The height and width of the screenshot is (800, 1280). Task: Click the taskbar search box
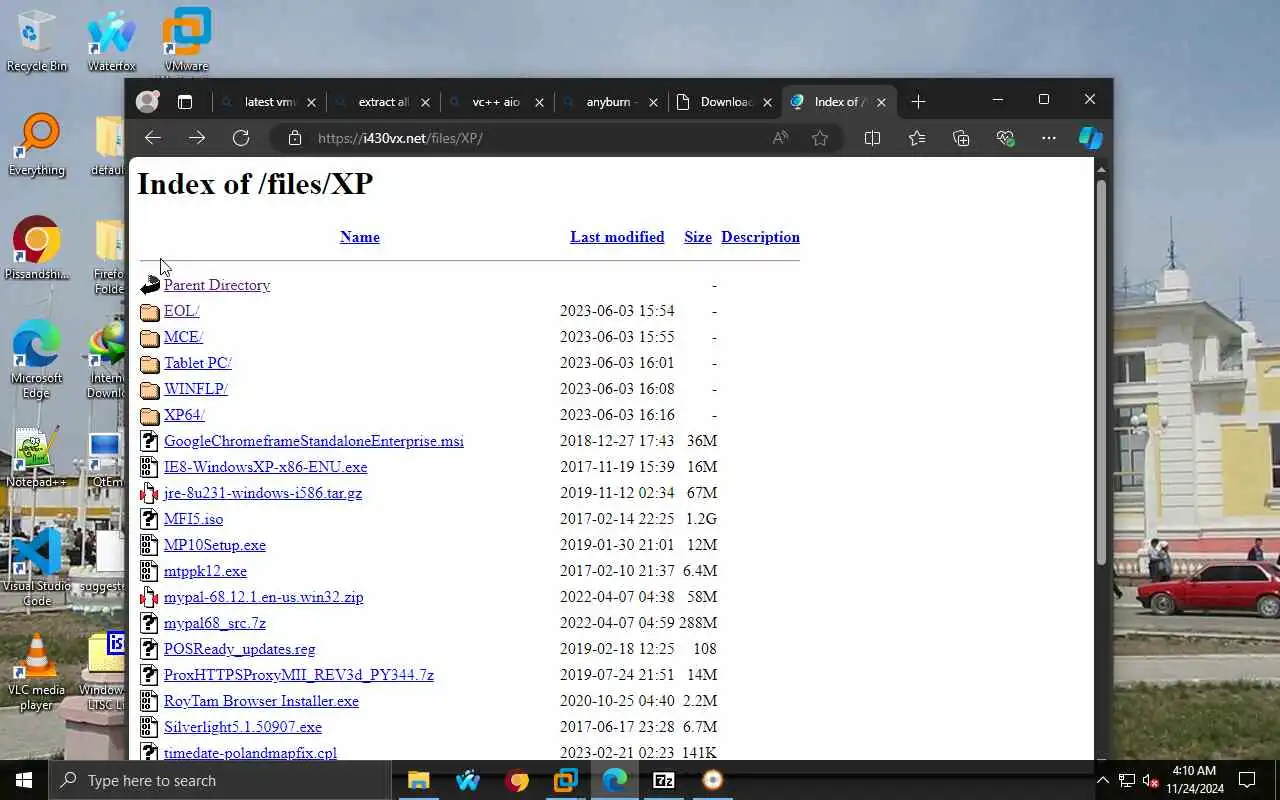(220, 780)
